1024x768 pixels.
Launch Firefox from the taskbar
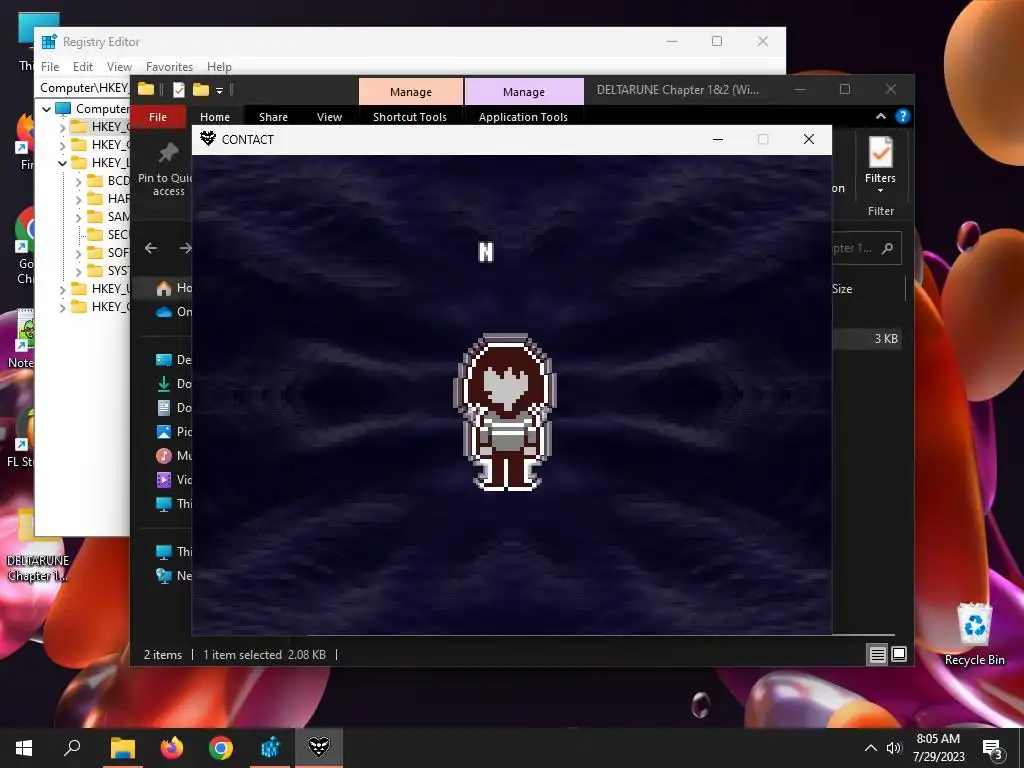pos(172,747)
